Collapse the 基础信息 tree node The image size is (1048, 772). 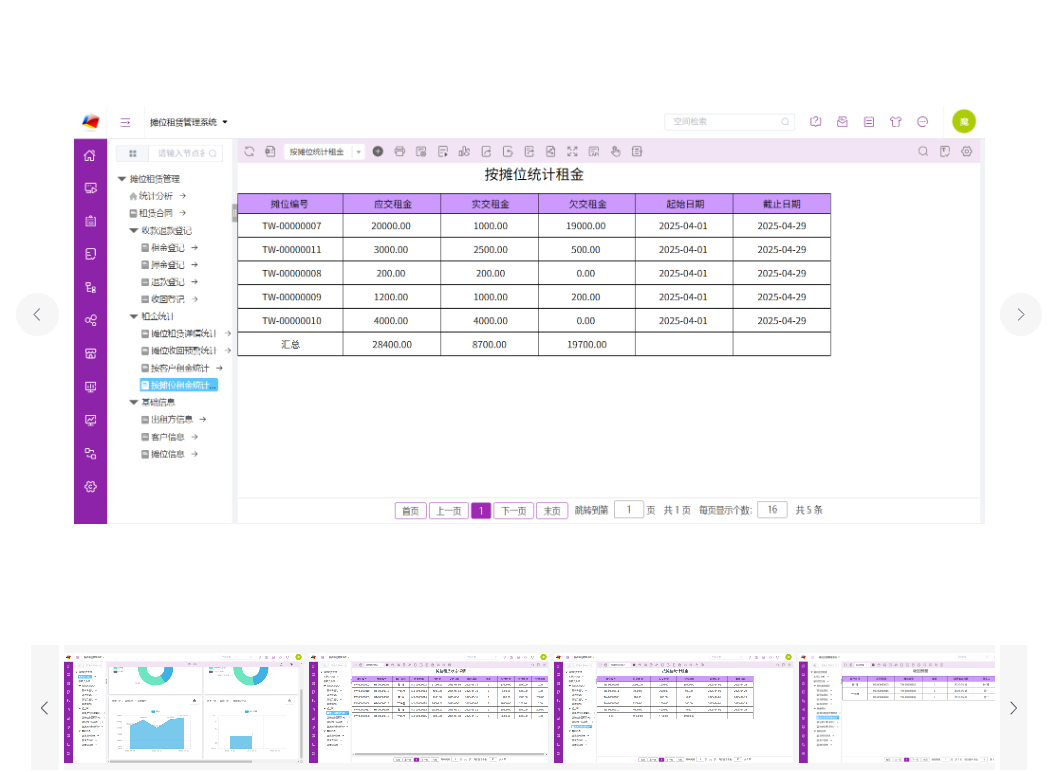pos(134,402)
